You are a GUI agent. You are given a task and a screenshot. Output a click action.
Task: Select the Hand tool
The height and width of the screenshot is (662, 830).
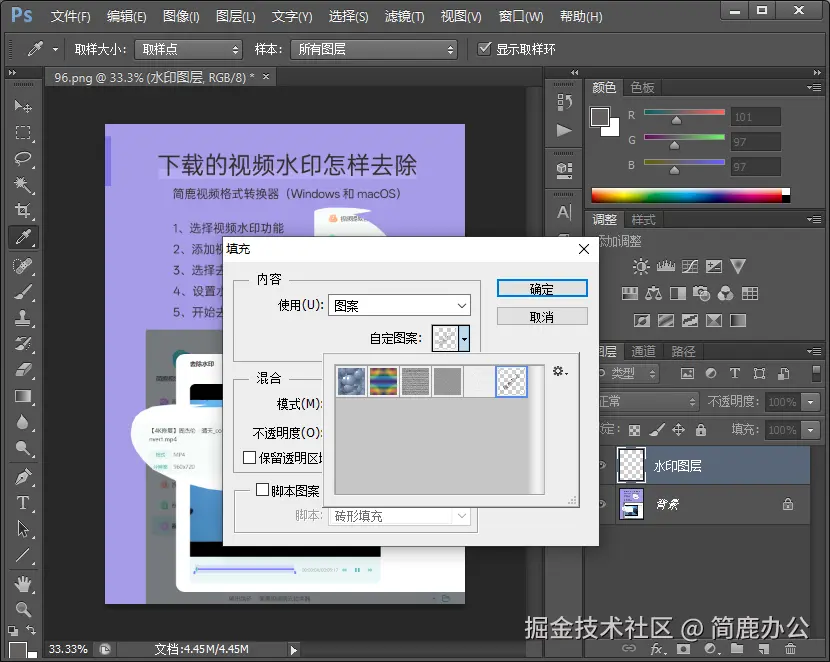(x=22, y=582)
